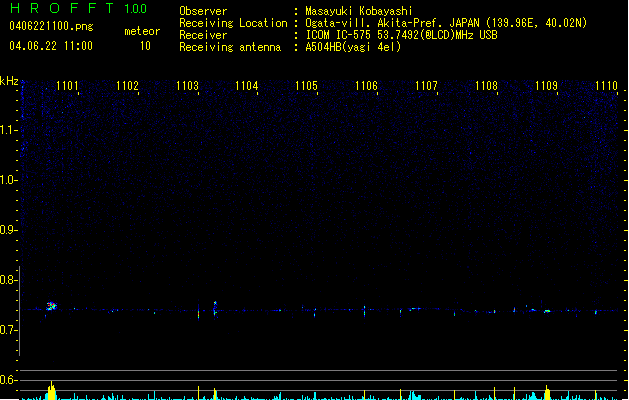Click the 0.6 kHz frequency axis label
Viewport: 629px width, 400px height.
click(x=8, y=380)
